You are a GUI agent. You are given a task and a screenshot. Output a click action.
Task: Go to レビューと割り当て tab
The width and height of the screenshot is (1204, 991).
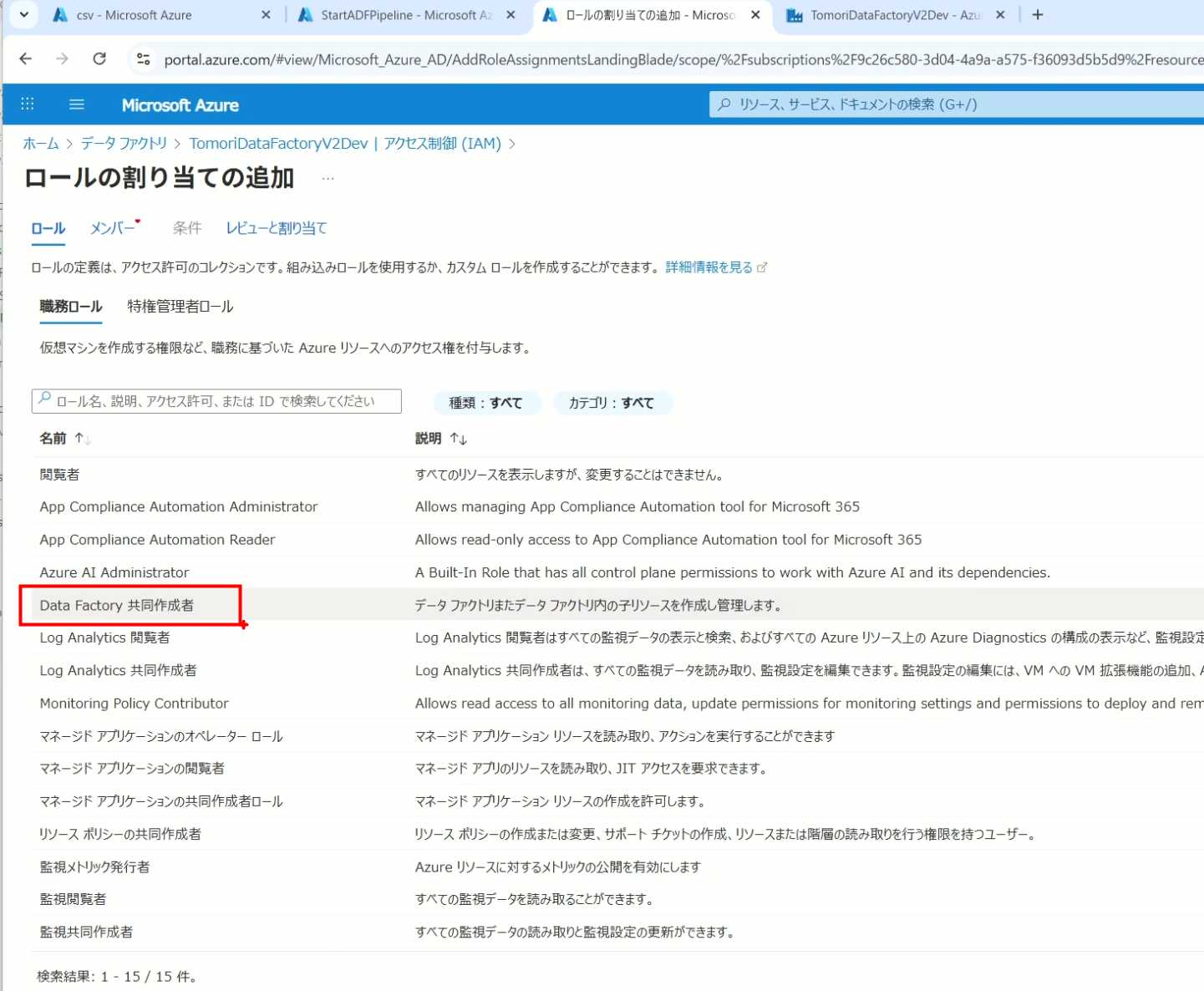[276, 228]
